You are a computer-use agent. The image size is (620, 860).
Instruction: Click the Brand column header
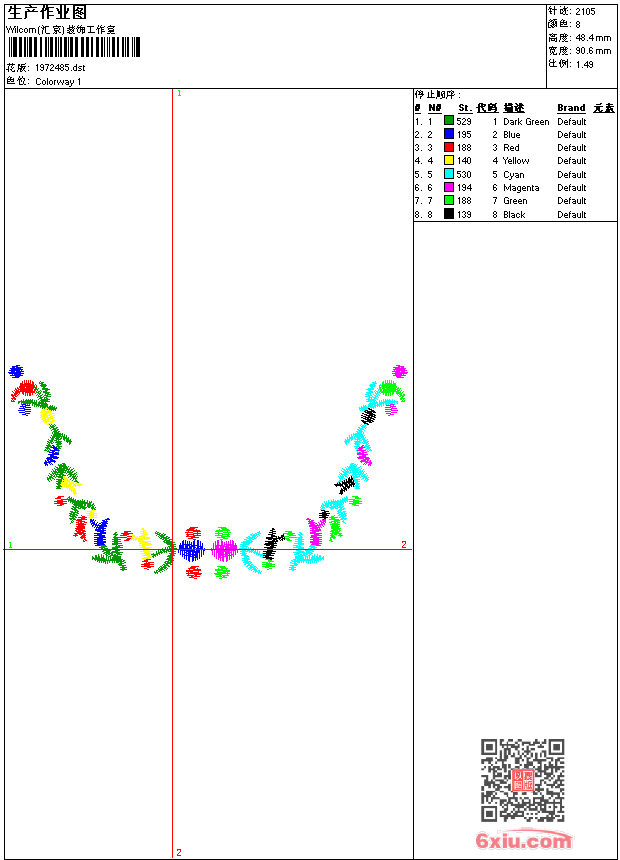click(x=571, y=108)
